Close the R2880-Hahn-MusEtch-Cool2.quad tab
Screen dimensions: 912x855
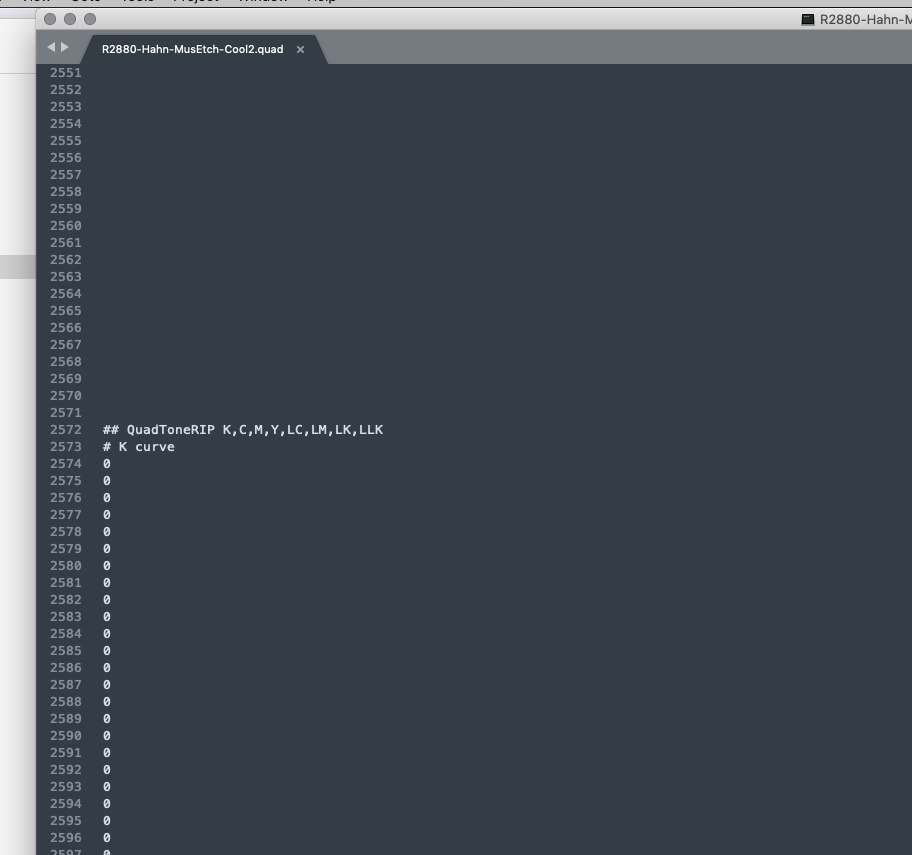(300, 49)
